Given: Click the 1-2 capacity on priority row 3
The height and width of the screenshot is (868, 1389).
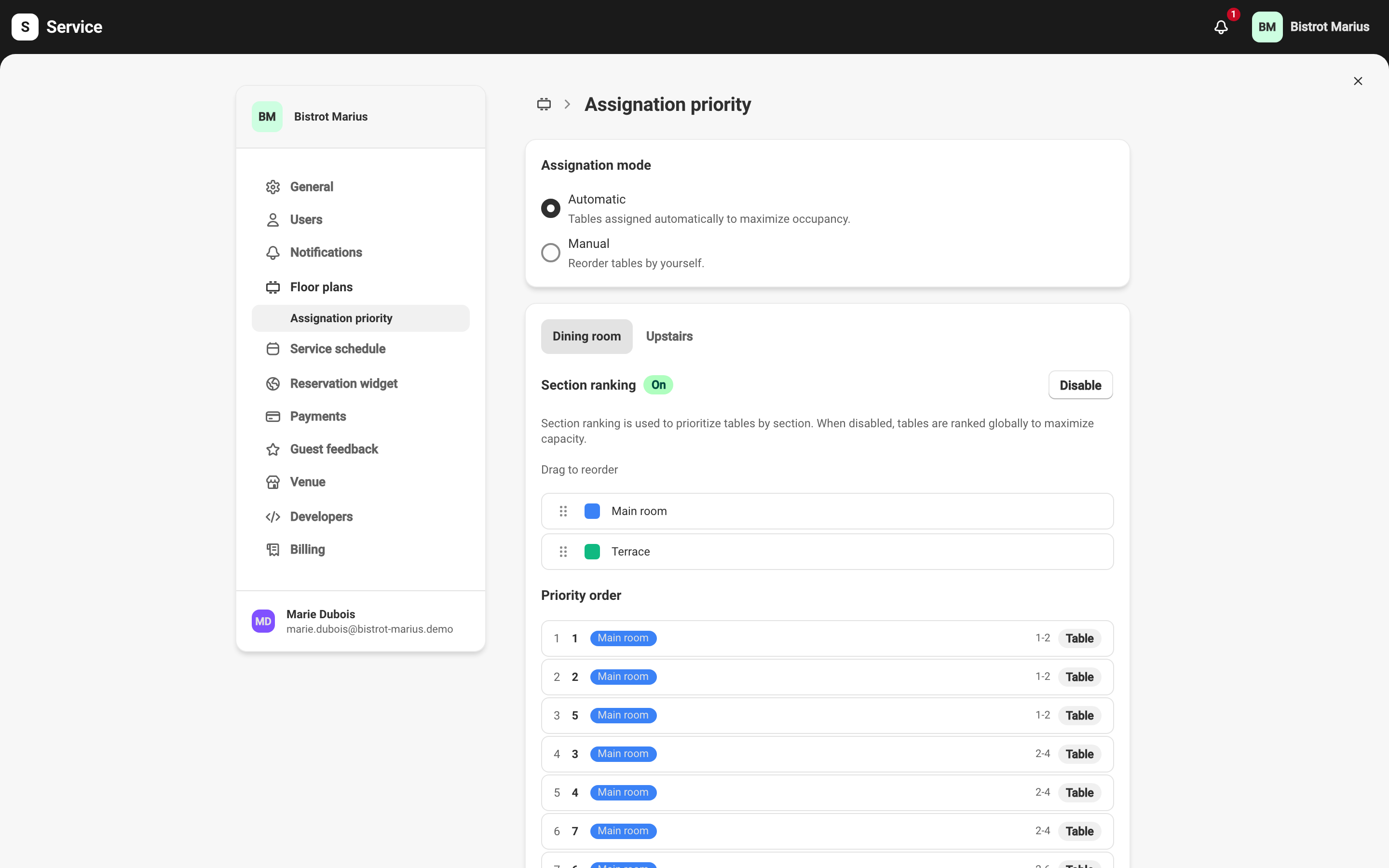Looking at the screenshot, I should pyautogui.click(x=1042, y=715).
